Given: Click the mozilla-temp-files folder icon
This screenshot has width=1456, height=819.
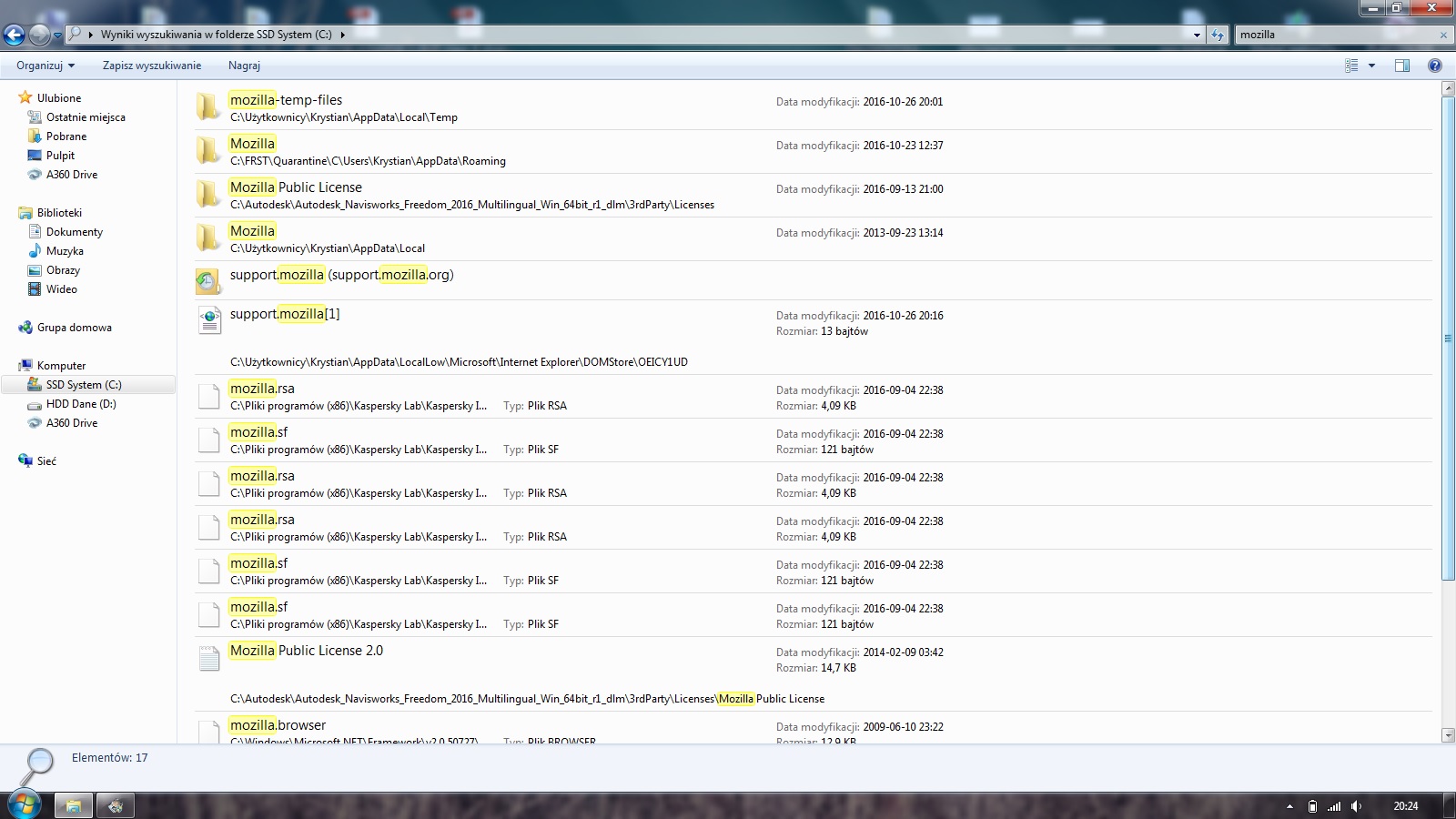Looking at the screenshot, I should pyautogui.click(x=208, y=106).
